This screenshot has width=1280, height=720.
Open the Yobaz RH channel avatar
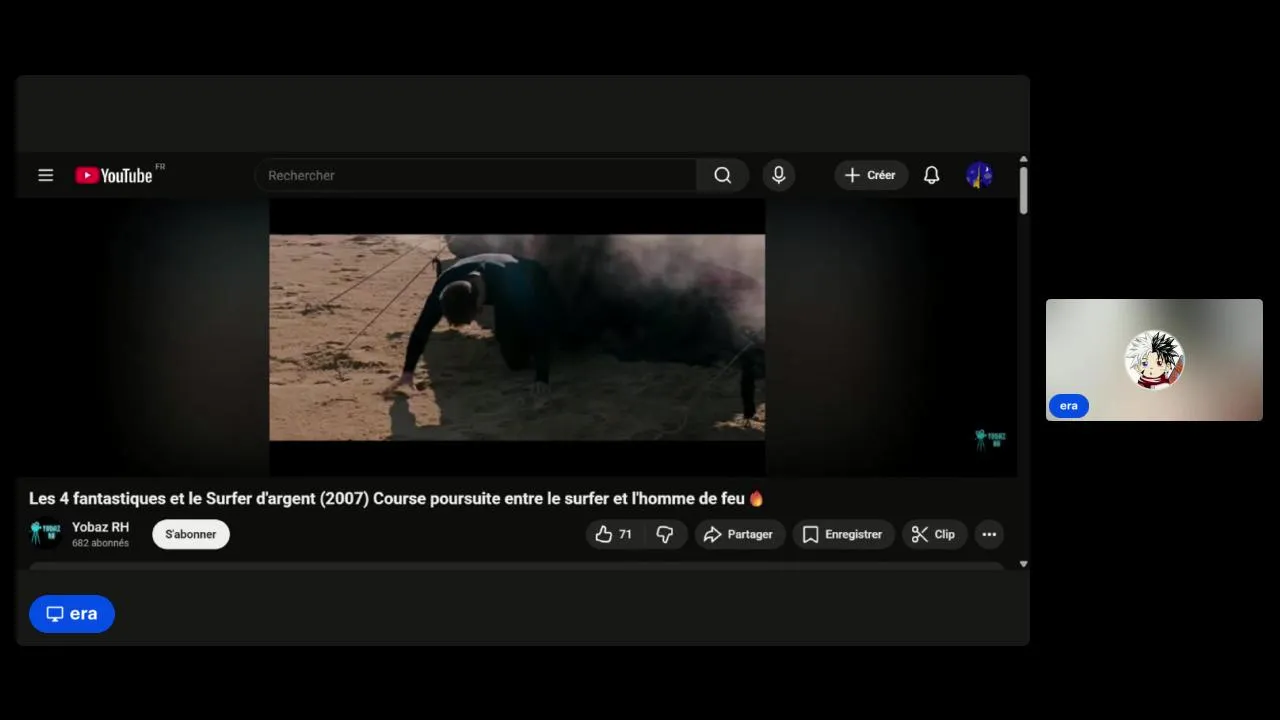click(x=45, y=534)
